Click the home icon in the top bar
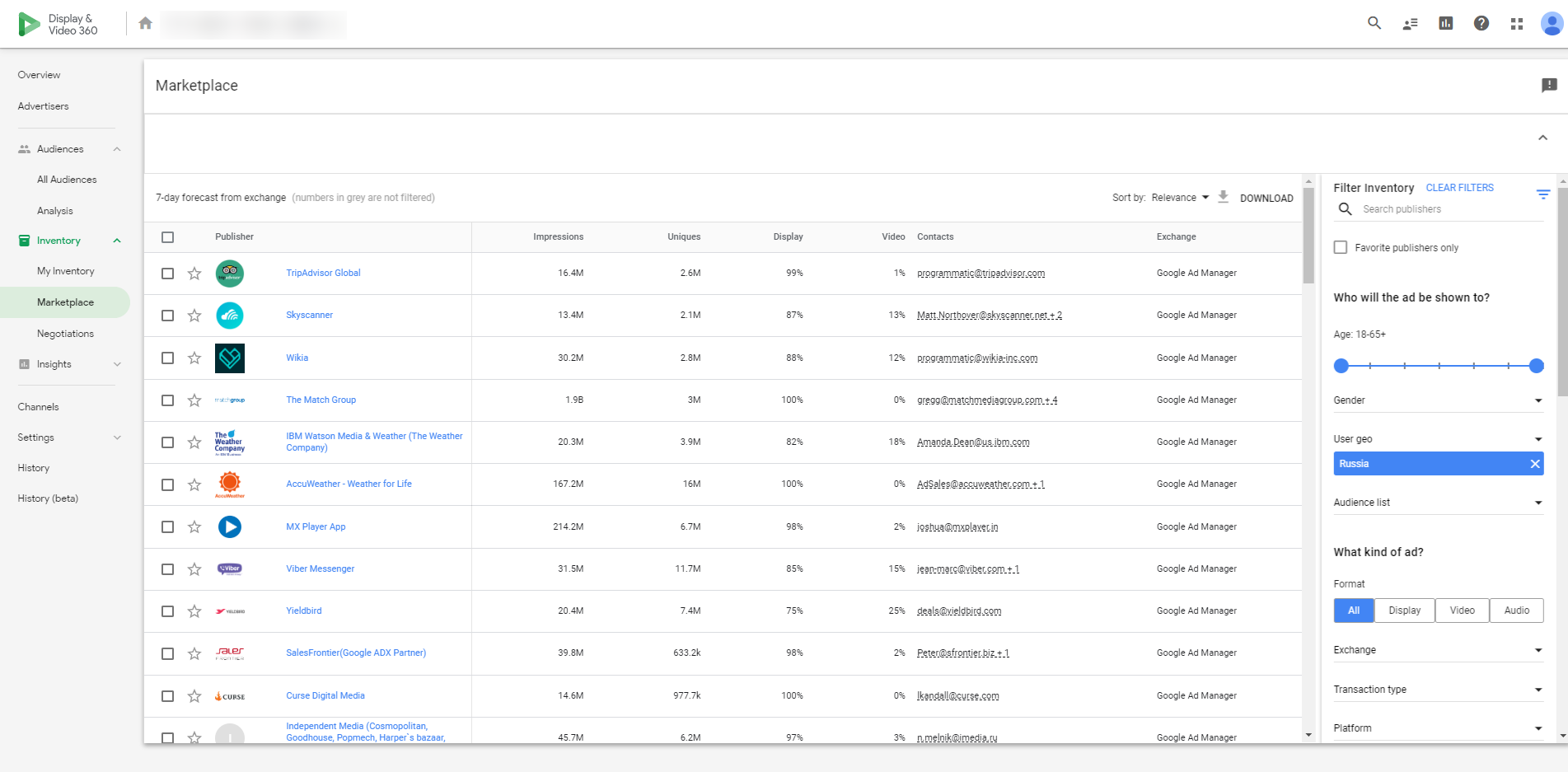1568x772 pixels. (x=145, y=23)
